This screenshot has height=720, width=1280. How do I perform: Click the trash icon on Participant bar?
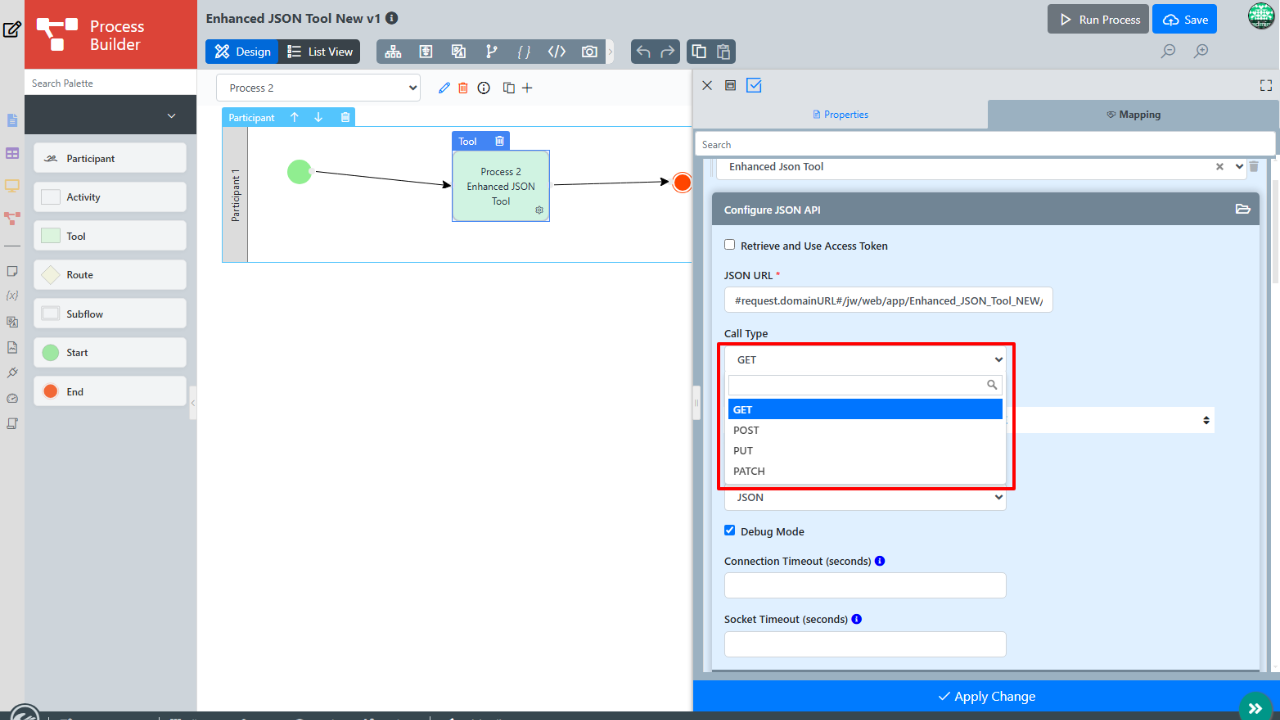tap(345, 117)
